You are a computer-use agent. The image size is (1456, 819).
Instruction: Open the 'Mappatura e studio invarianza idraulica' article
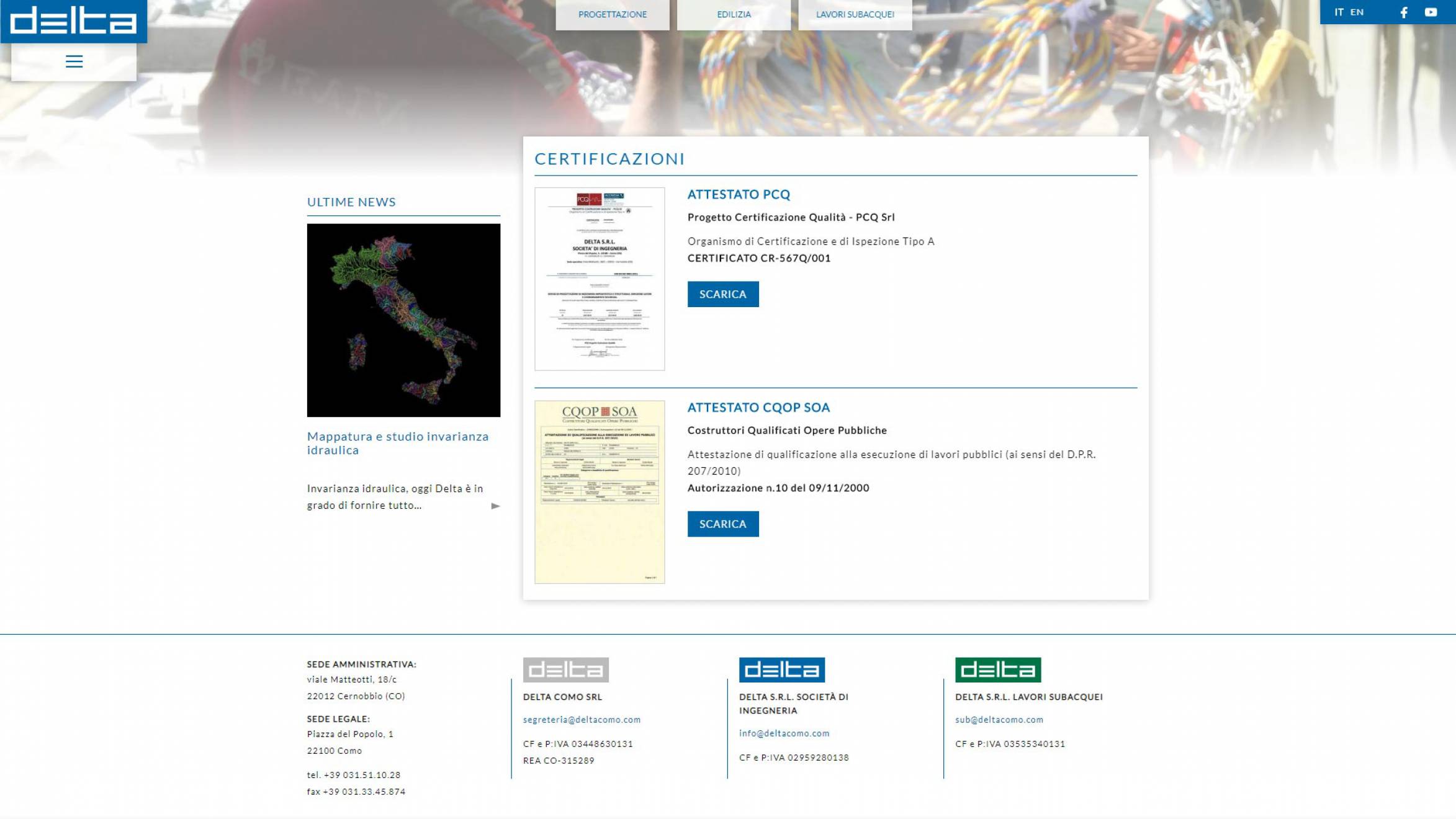pyautogui.click(x=398, y=443)
